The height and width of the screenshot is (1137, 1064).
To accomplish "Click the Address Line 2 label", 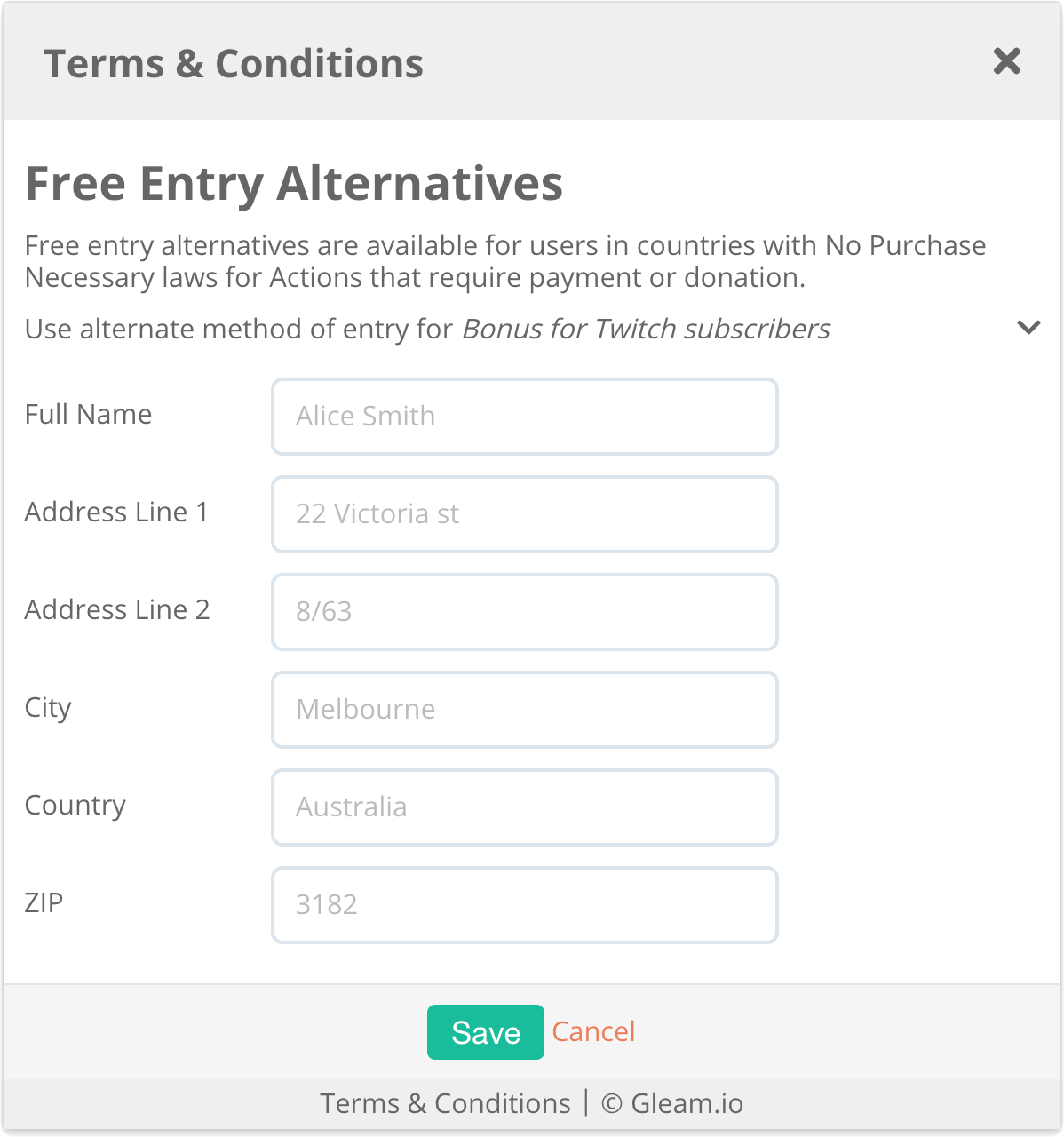I will (116, 610).
